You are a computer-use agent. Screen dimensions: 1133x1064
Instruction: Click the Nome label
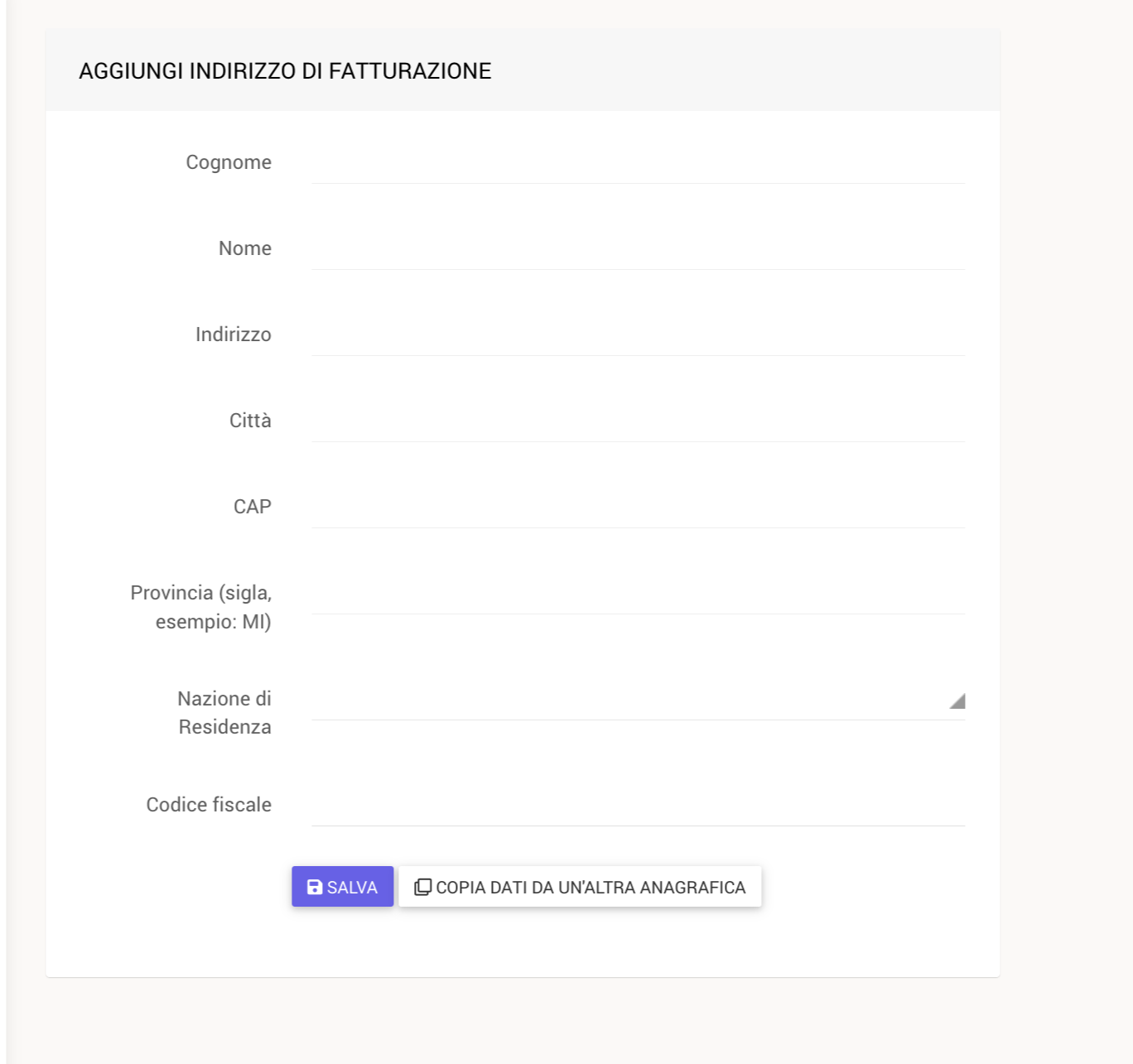coord(245,248)
